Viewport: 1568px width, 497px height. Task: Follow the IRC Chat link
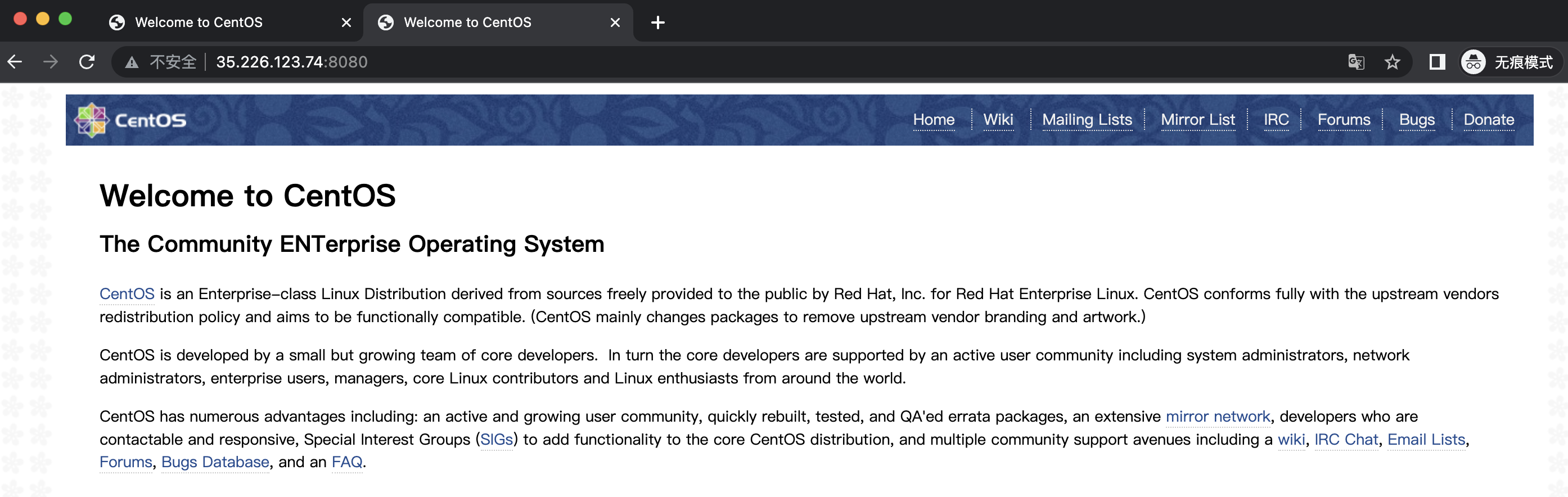pyautogui.click(x=1346, y=439)
